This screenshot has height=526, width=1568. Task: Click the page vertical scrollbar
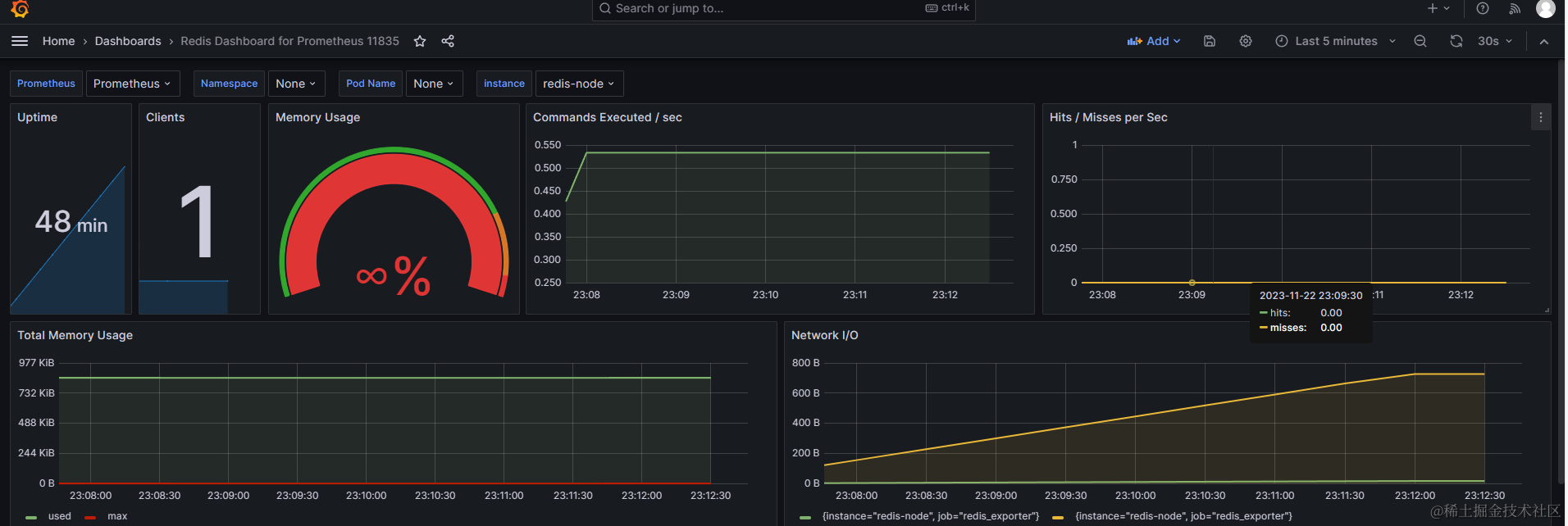click(x=1561, y=270)
